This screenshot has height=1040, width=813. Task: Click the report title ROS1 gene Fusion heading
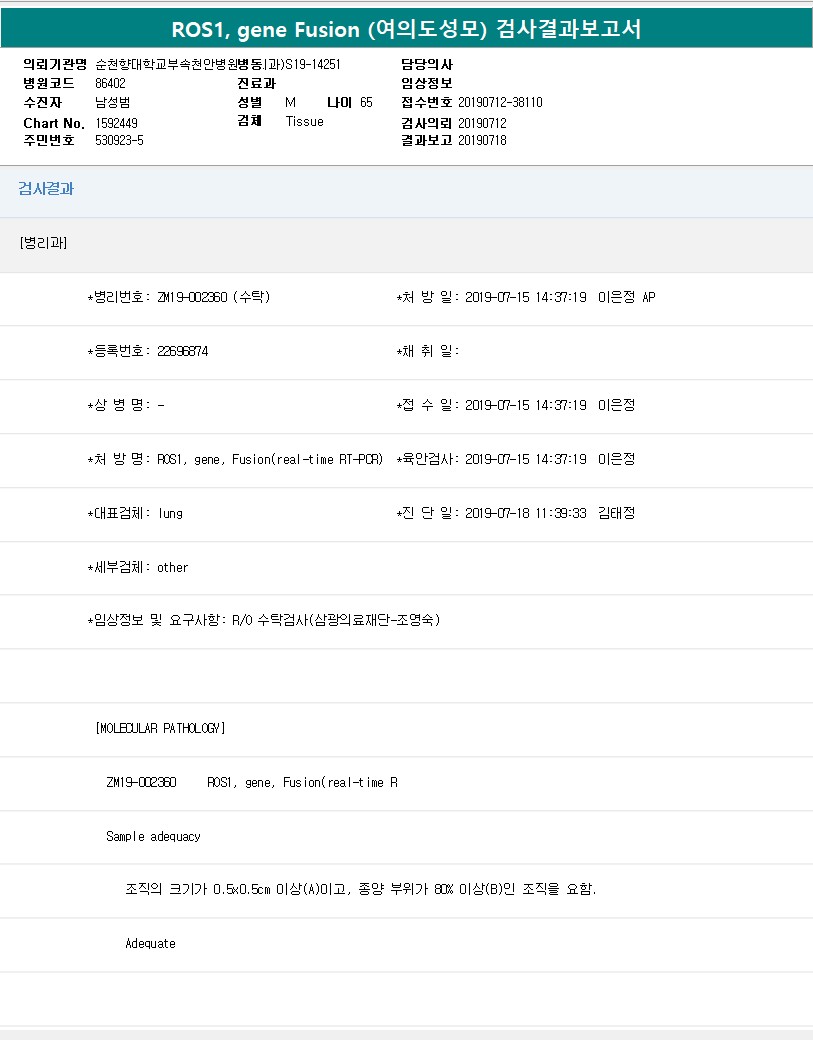(406, 30)
